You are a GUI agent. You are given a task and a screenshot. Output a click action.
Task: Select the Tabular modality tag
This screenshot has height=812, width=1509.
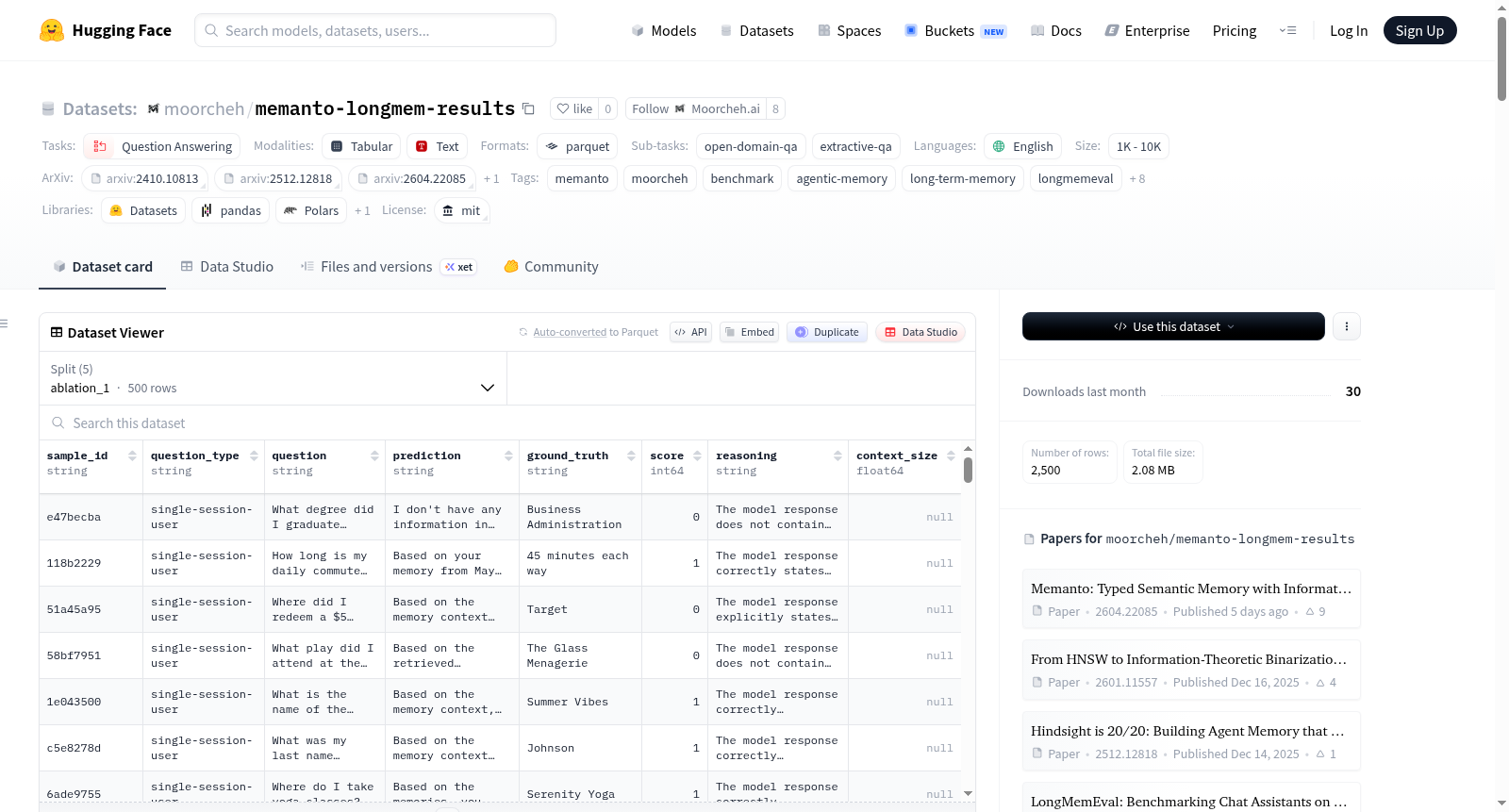coord(361,146)
